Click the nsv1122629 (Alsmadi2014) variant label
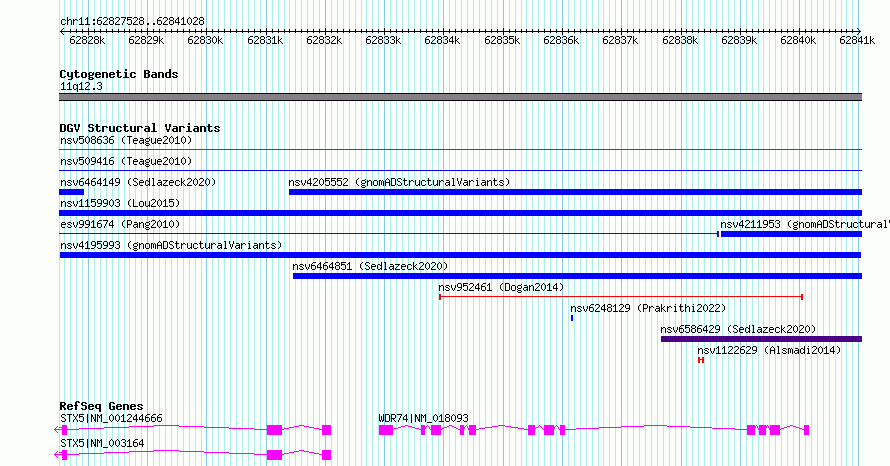Screen dimensions: 890x466 click(769, 350)
